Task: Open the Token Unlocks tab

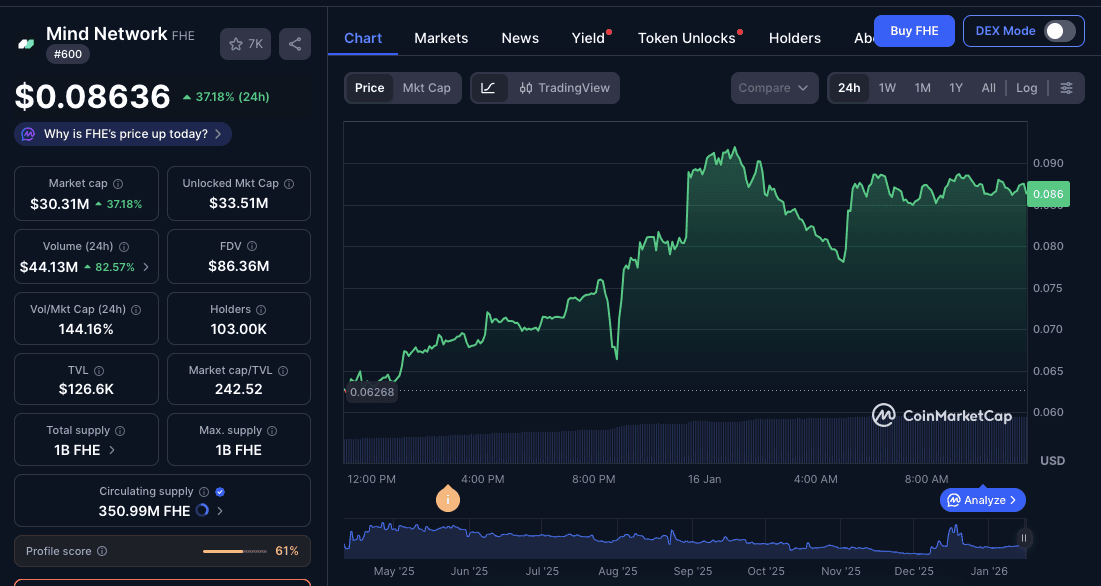Action: (x=686, y=38)
